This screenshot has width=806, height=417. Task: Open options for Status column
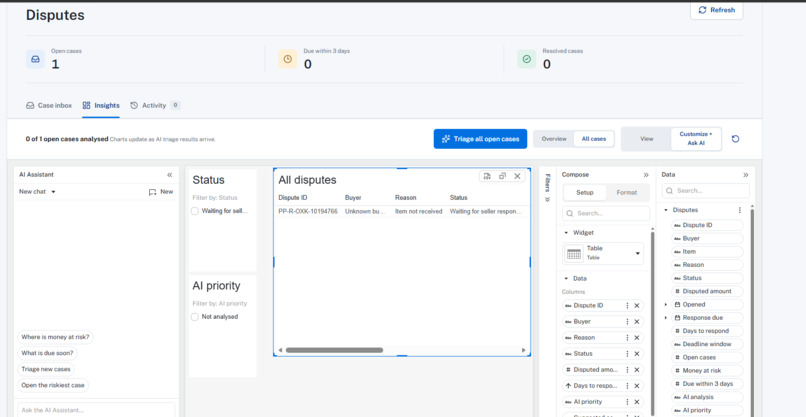(x=627, y=354)
